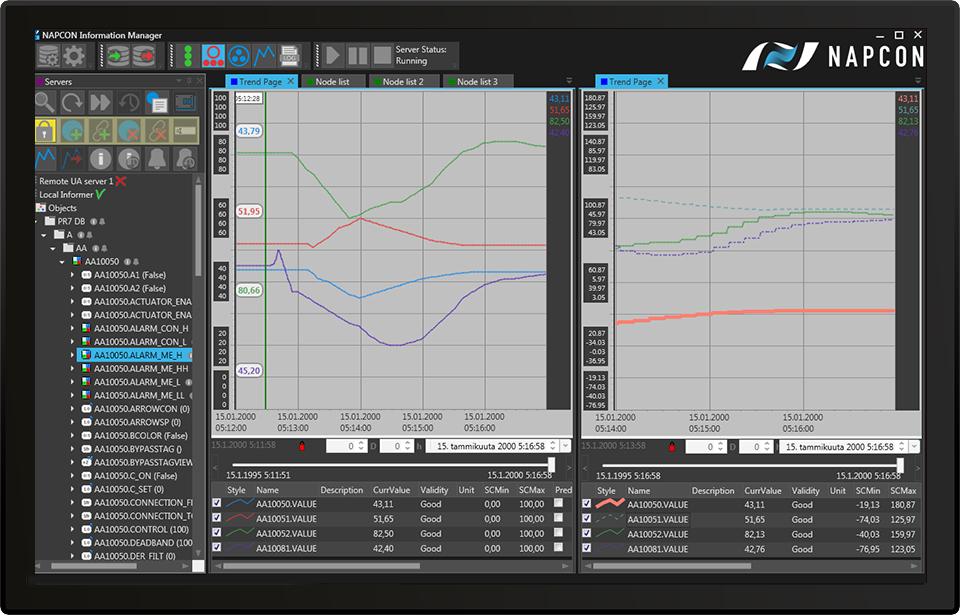
Task: Collapse the AA10050 tree node
Action: [60, 261]
